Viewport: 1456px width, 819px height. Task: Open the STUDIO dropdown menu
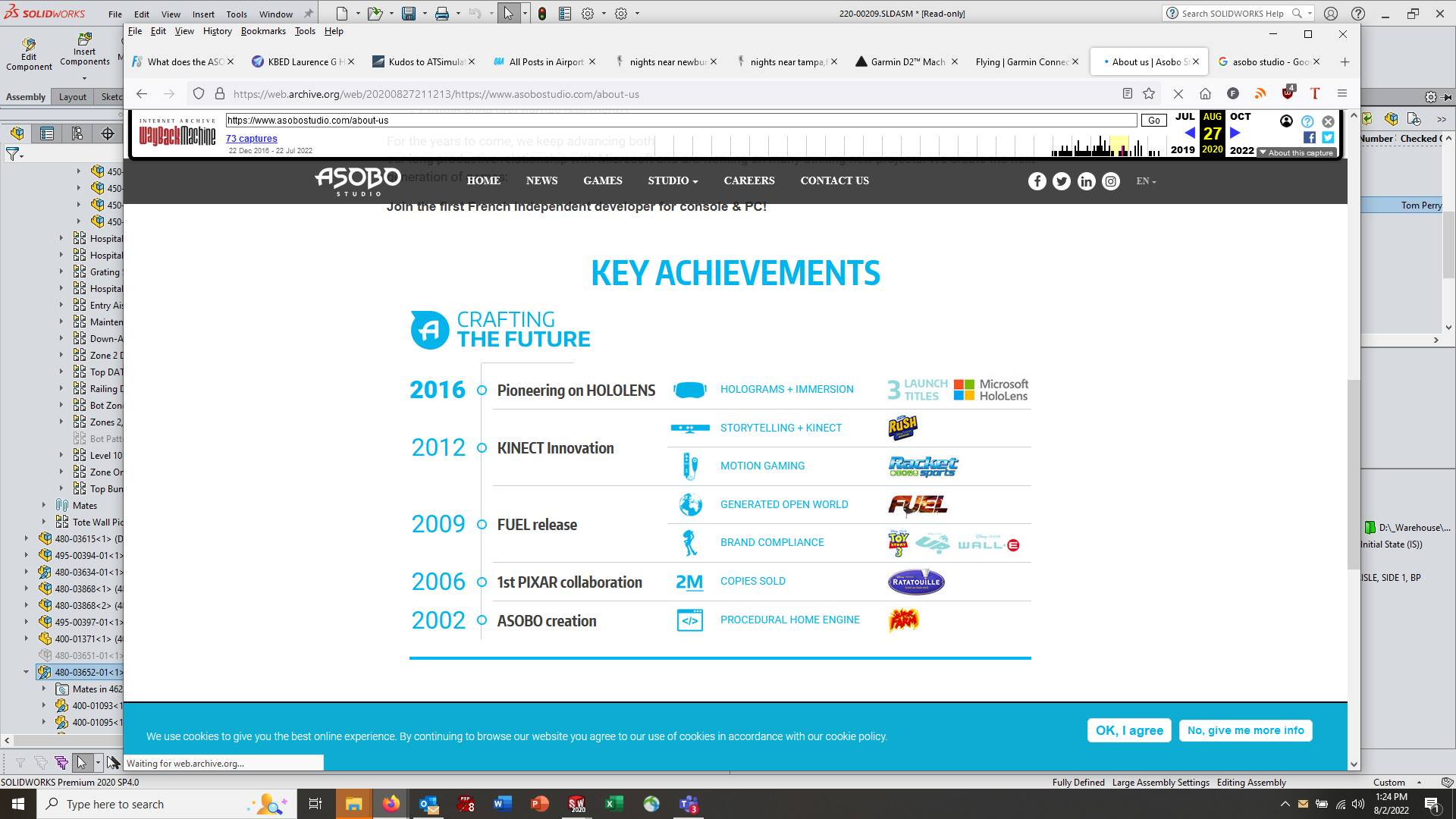(x=672, y=181)
